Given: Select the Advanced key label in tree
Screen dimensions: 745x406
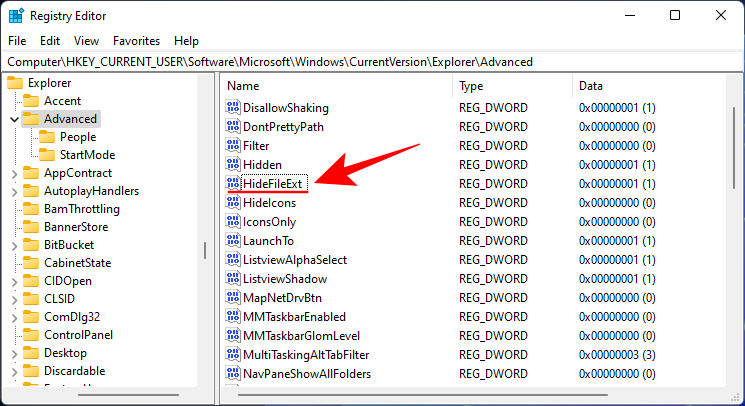Looking at the screenshot, I should (70, 119).
